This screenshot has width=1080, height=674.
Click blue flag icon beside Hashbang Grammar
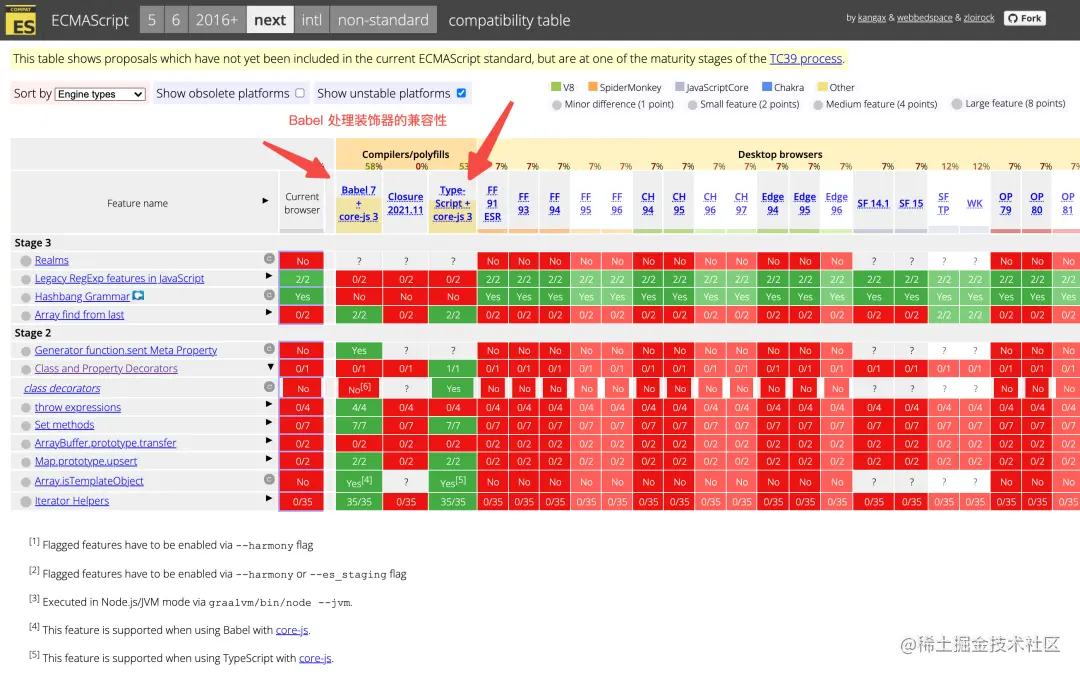(x=138, y=295)
